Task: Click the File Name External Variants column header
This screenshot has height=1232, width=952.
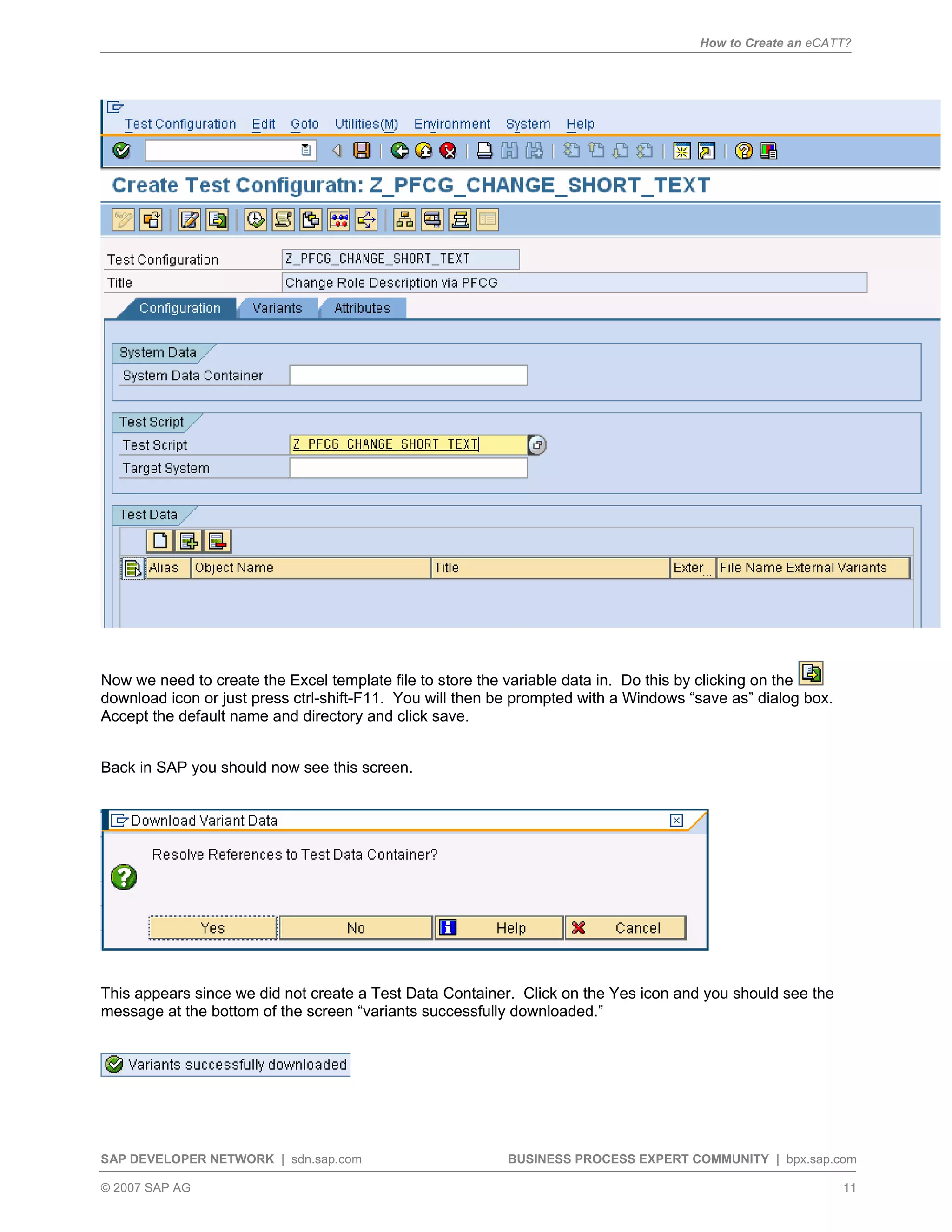Action: point(813,568)
